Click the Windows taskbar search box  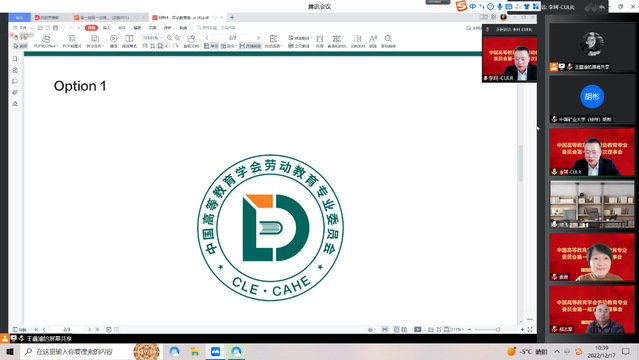(77, 351)
